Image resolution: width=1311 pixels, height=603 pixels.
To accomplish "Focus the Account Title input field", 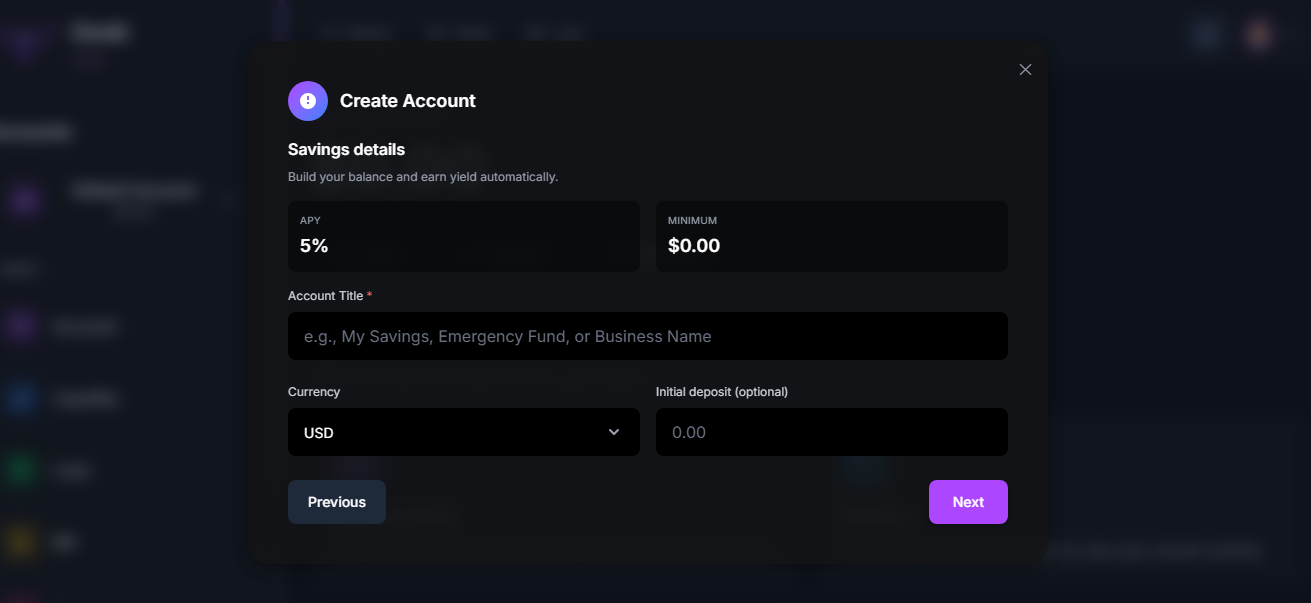I will pos(647,336).
